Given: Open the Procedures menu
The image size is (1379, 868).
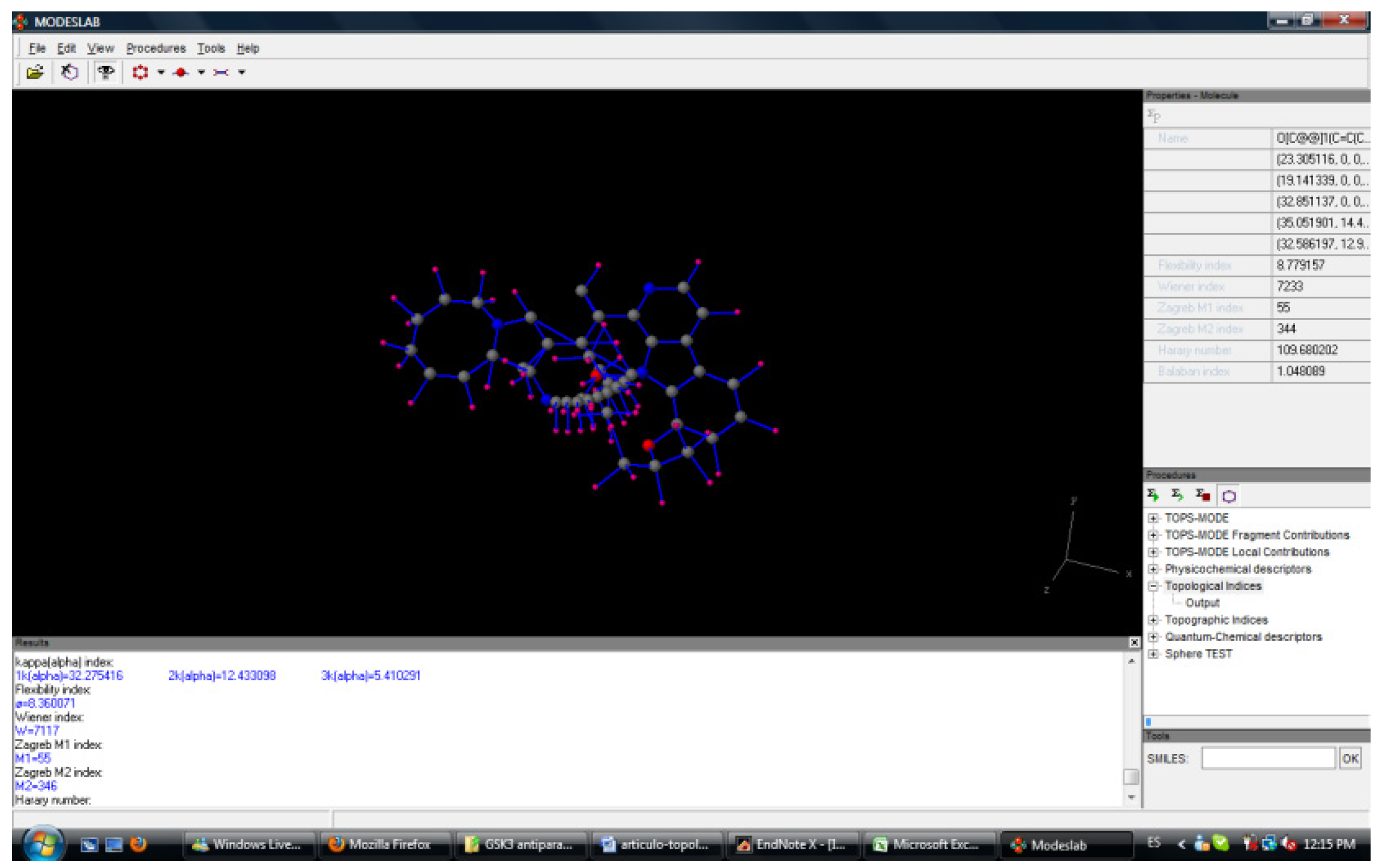Looking at the screenshot, I should coord(156,48).
